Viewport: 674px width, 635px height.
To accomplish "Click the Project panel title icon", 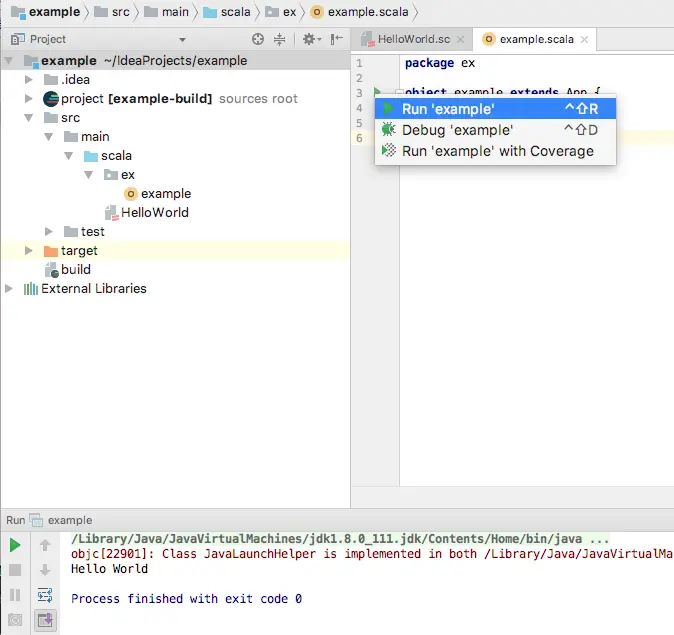I will (x=17, y=39).
